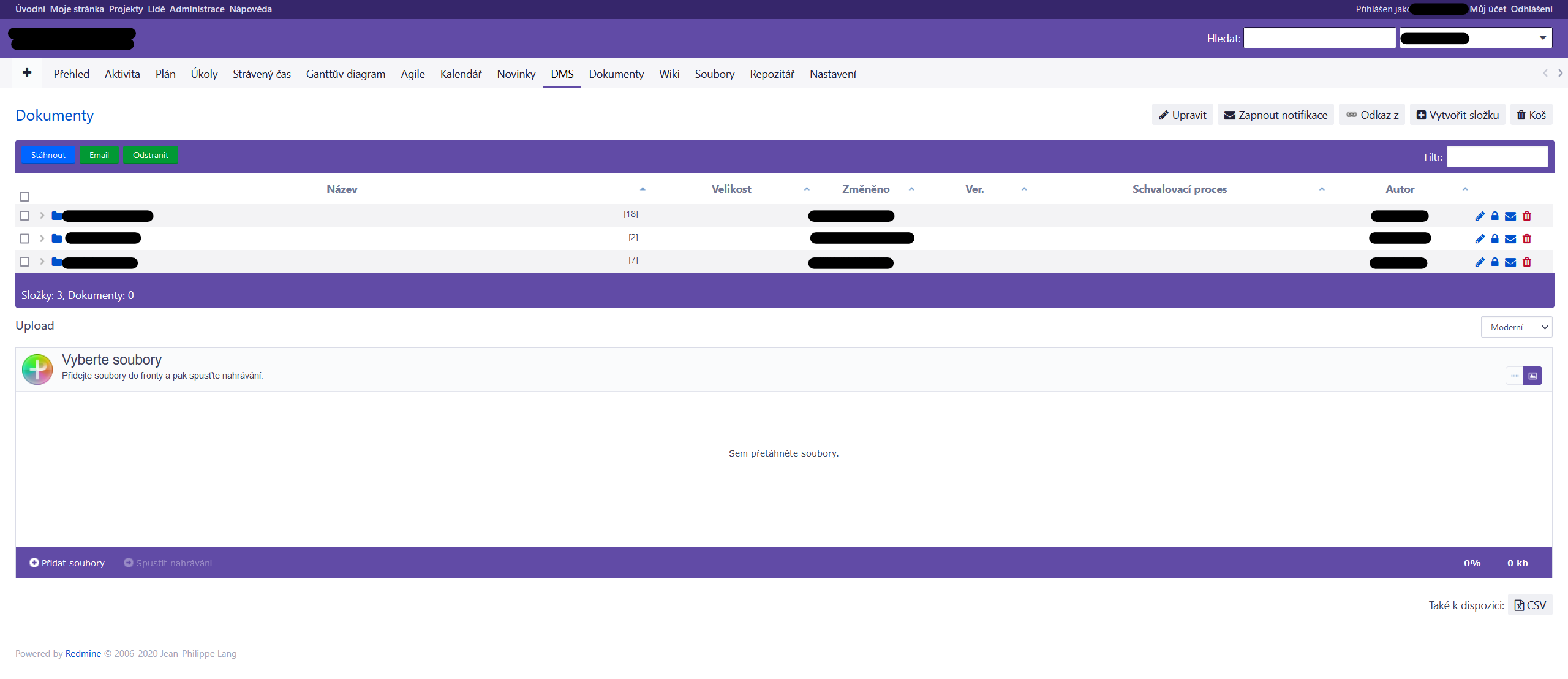Expand the first folder tree chevron
Screen dimensions: 1568x679
tap(42, 216)
